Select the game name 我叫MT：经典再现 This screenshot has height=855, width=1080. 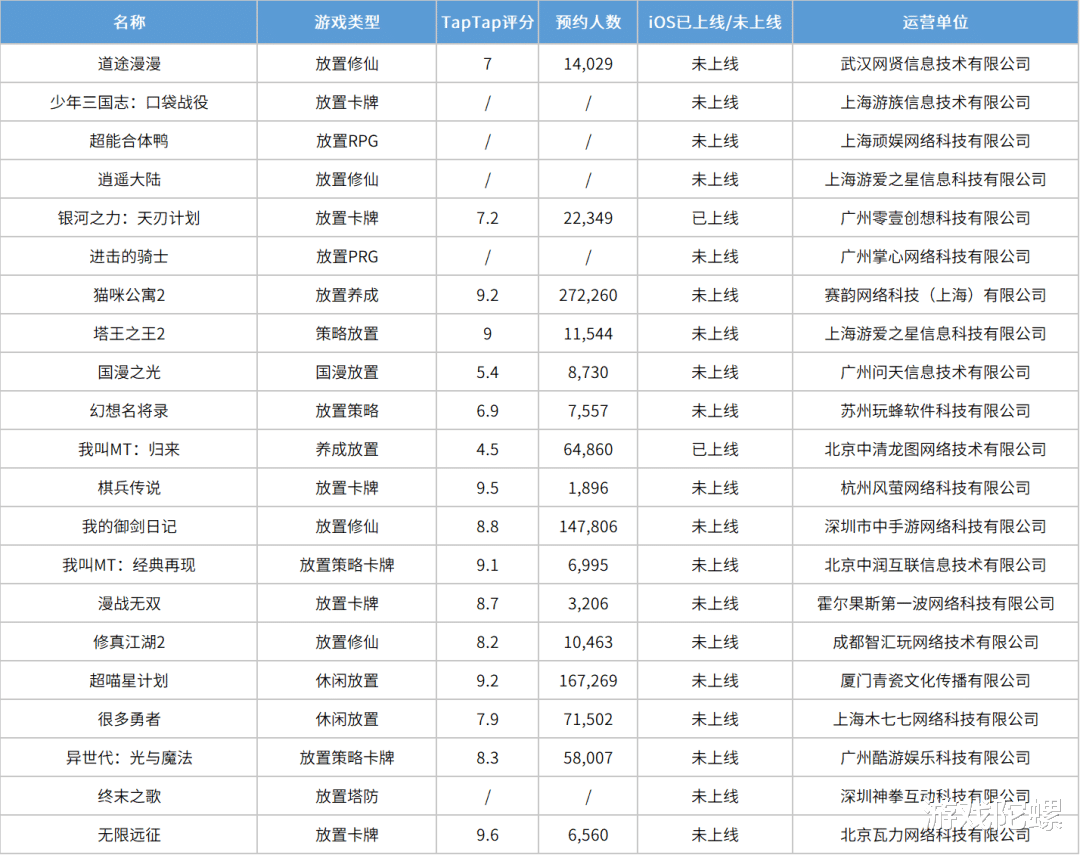pyautogui.click(x=129, y=566)
